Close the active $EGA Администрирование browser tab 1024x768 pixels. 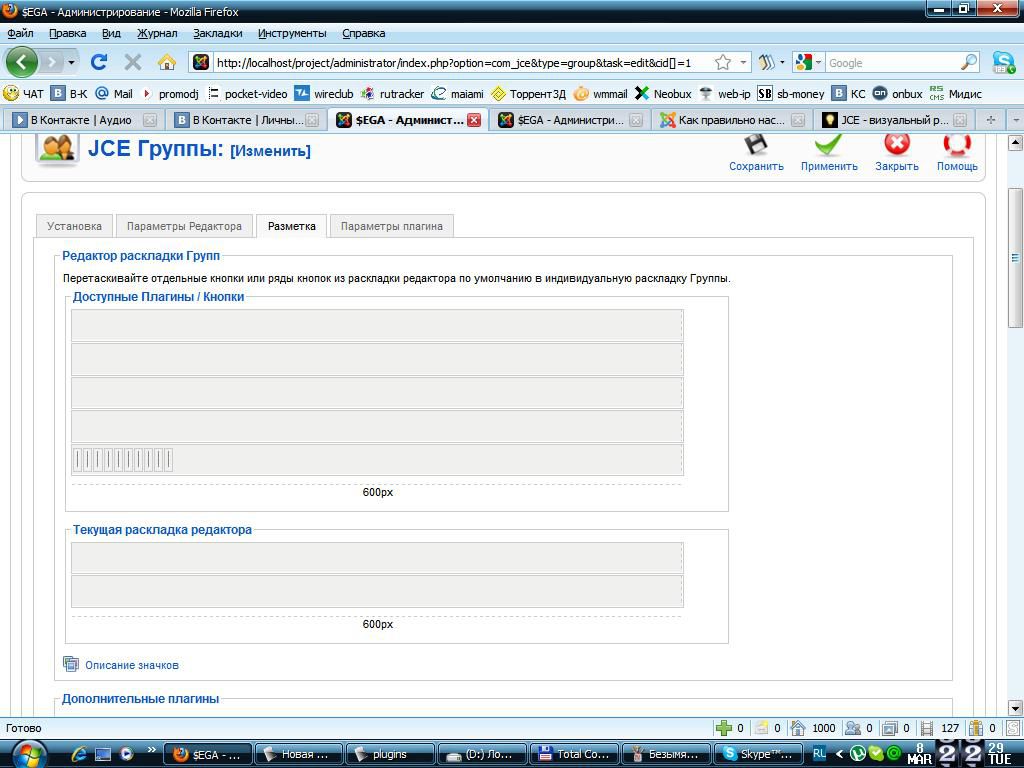coord(474,119)
